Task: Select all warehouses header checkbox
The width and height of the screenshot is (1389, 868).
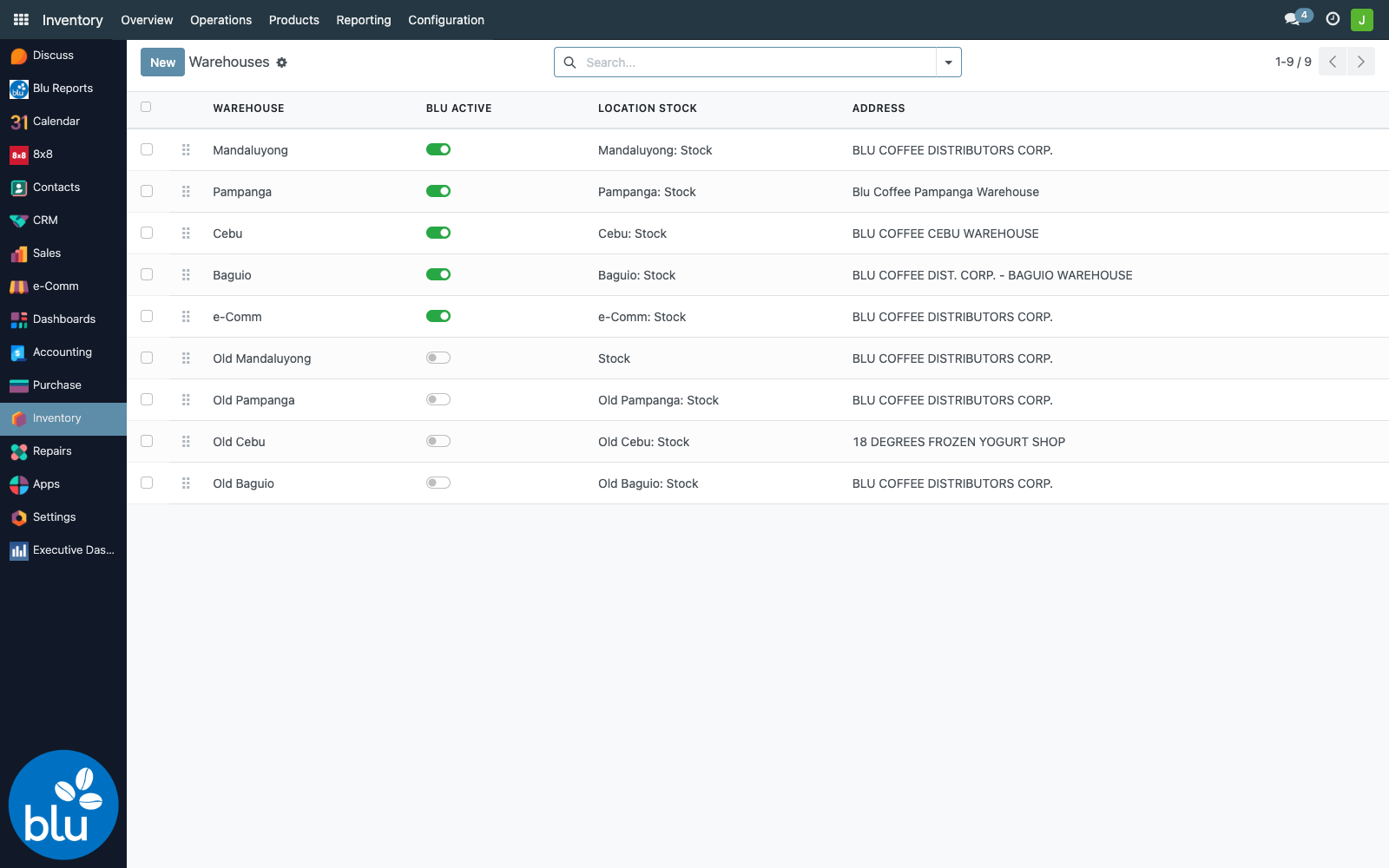Action: click(146, 107)
